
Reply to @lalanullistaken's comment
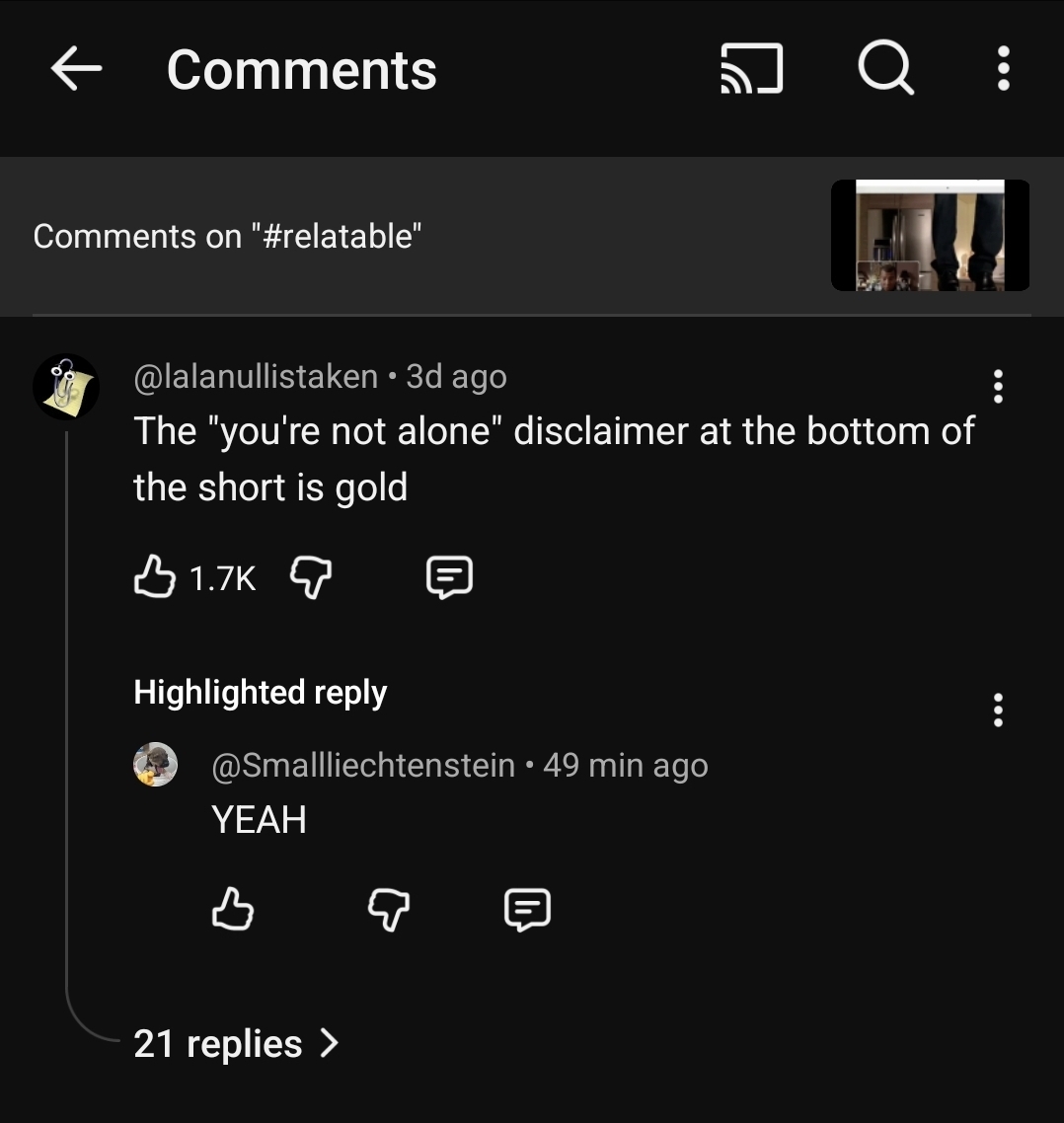pos(449,576)
